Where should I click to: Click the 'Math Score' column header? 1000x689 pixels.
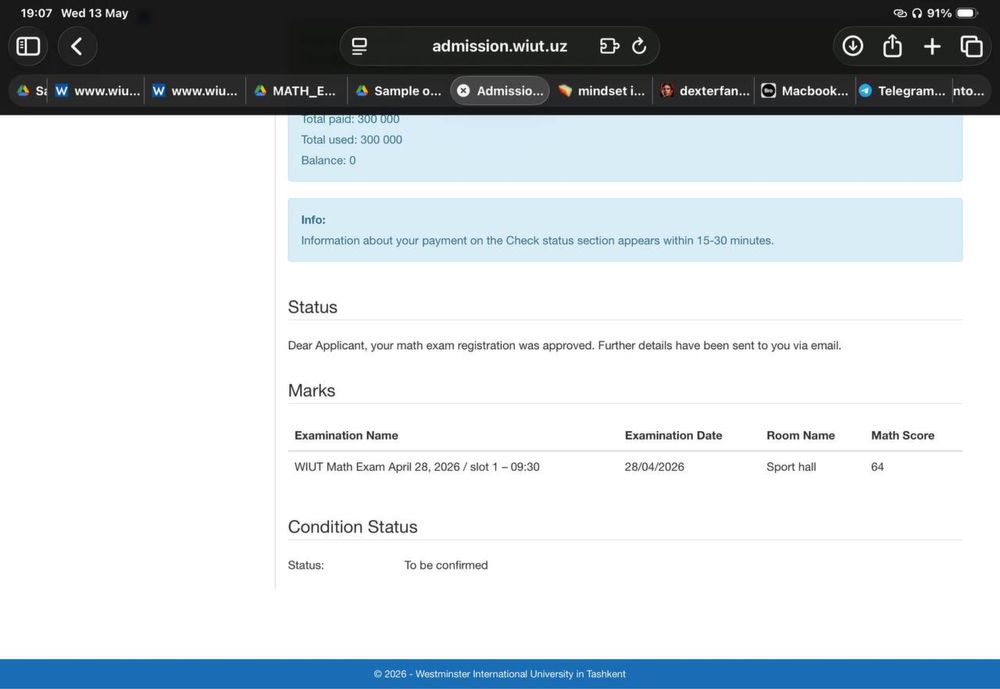pyautogui.click(x=902, y=435)
